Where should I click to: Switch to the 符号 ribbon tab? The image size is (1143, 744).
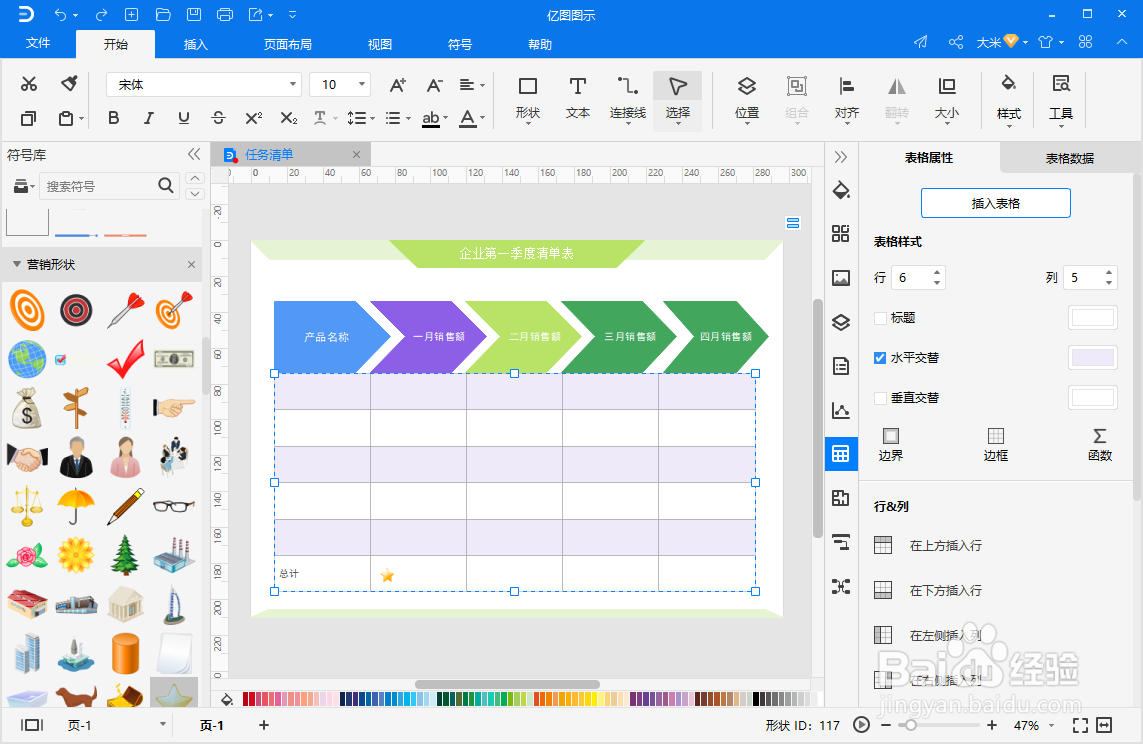pos(459,44)
